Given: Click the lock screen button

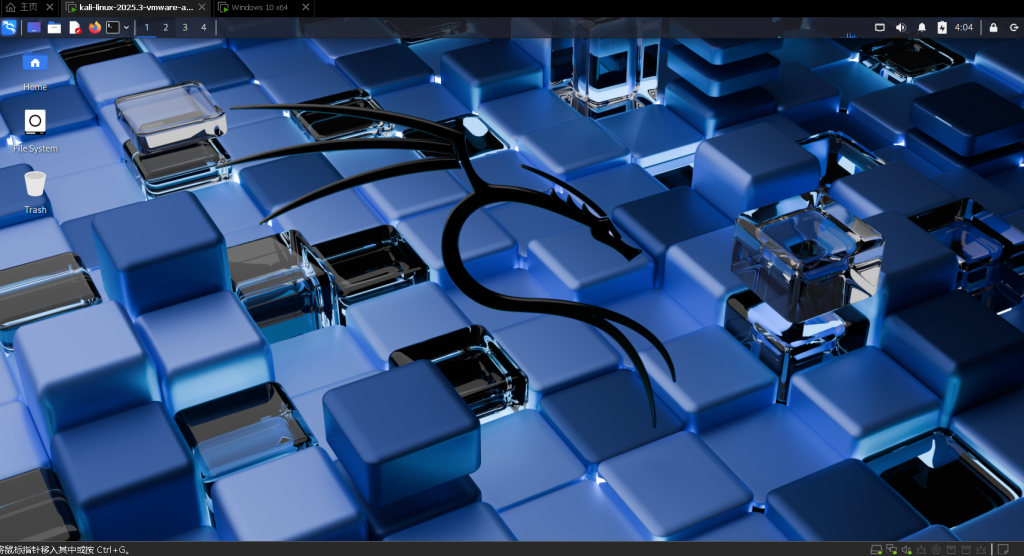Looking at the screenshot, I should [x=993, y=27].
